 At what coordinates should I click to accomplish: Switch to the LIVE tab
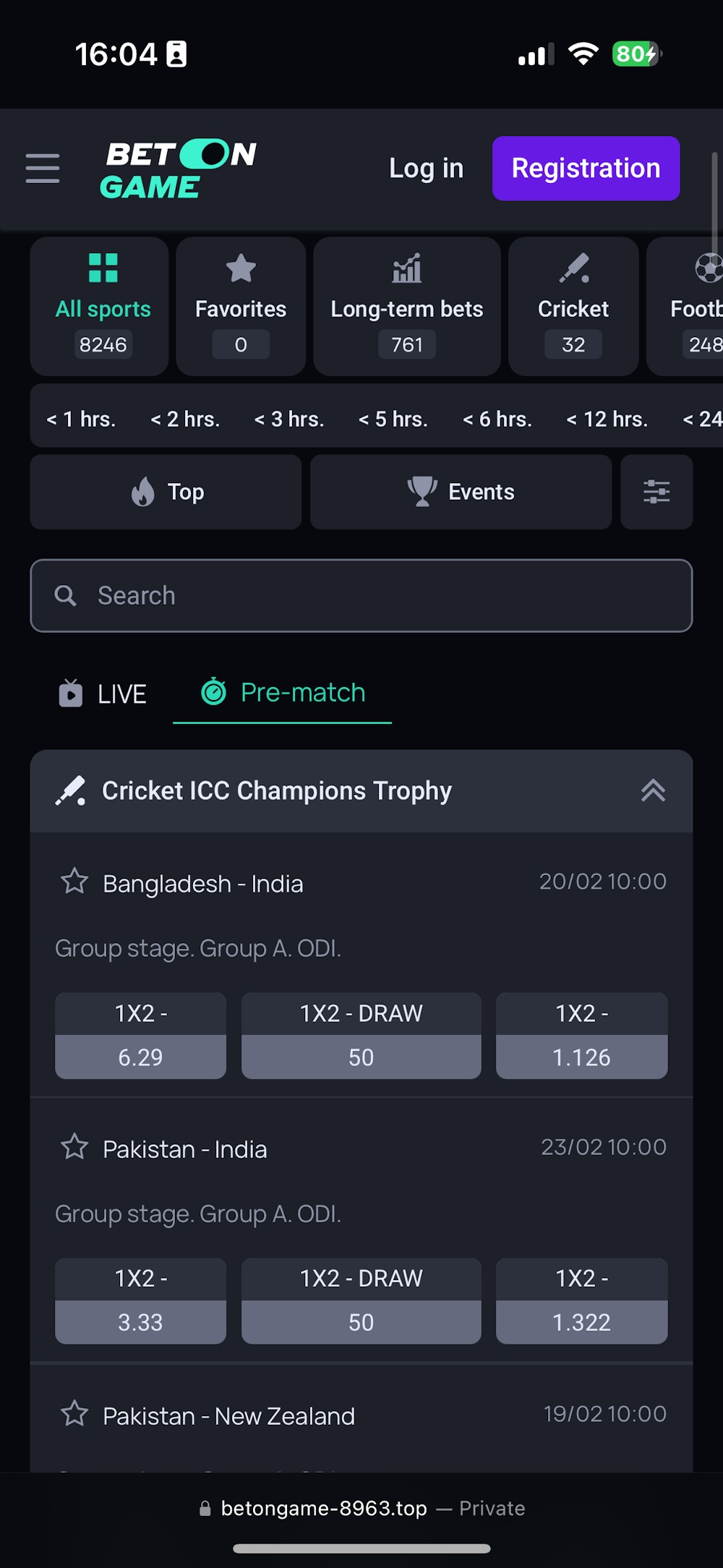click(x=103, y=694)
